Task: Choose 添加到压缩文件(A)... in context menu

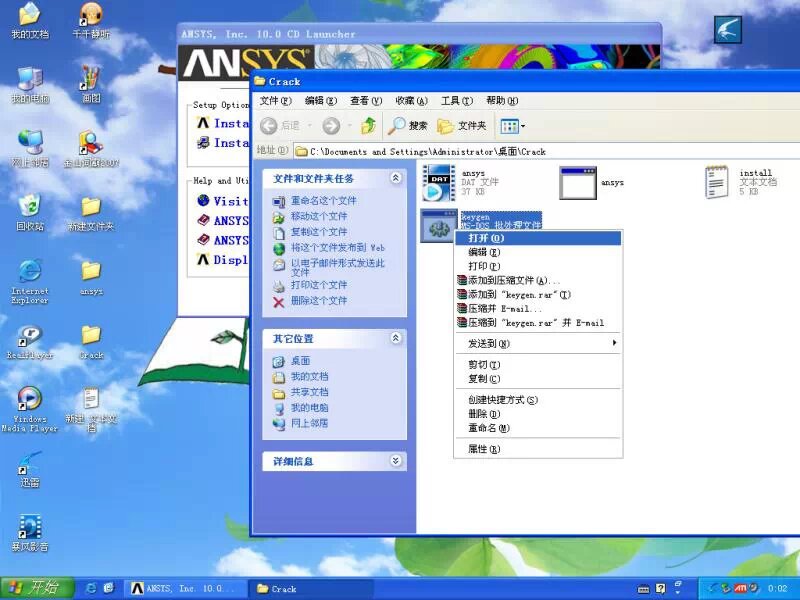Action: point(538,280)
